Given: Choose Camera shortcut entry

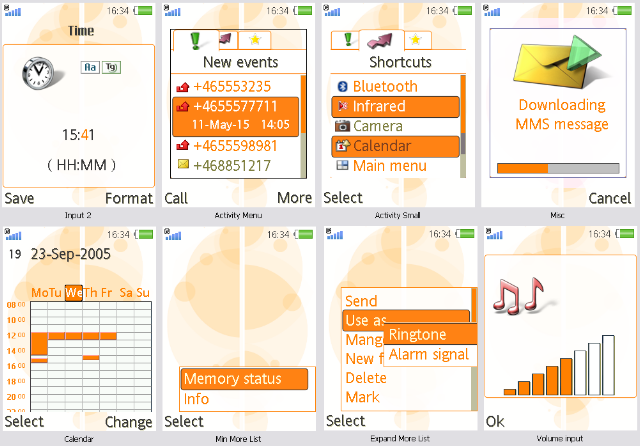Looking at the screenshot, I should point(396,126).
